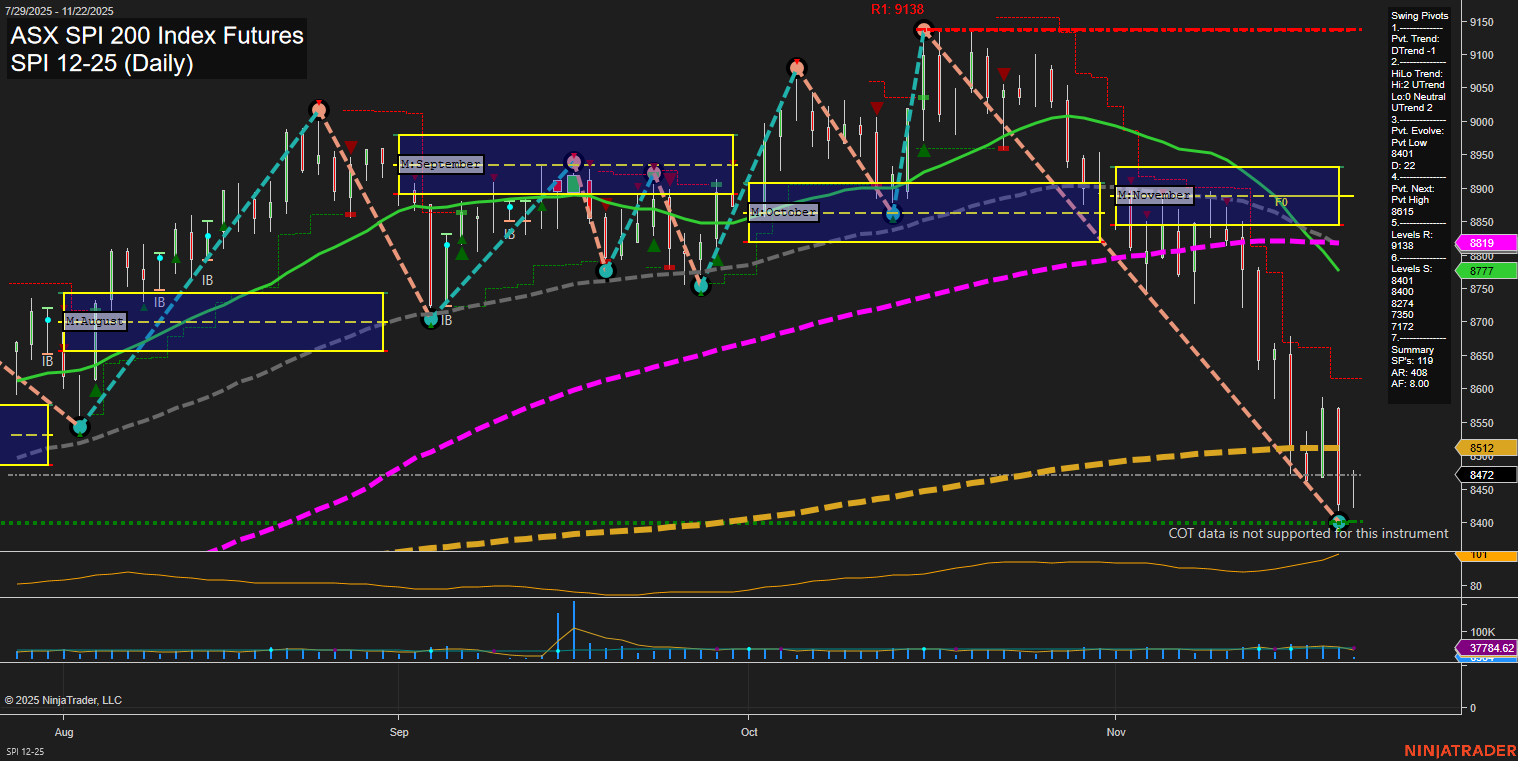The image size is (1518, 761).
Task: Select the Pvt. Next: entry
Action: click(1415, 189)
